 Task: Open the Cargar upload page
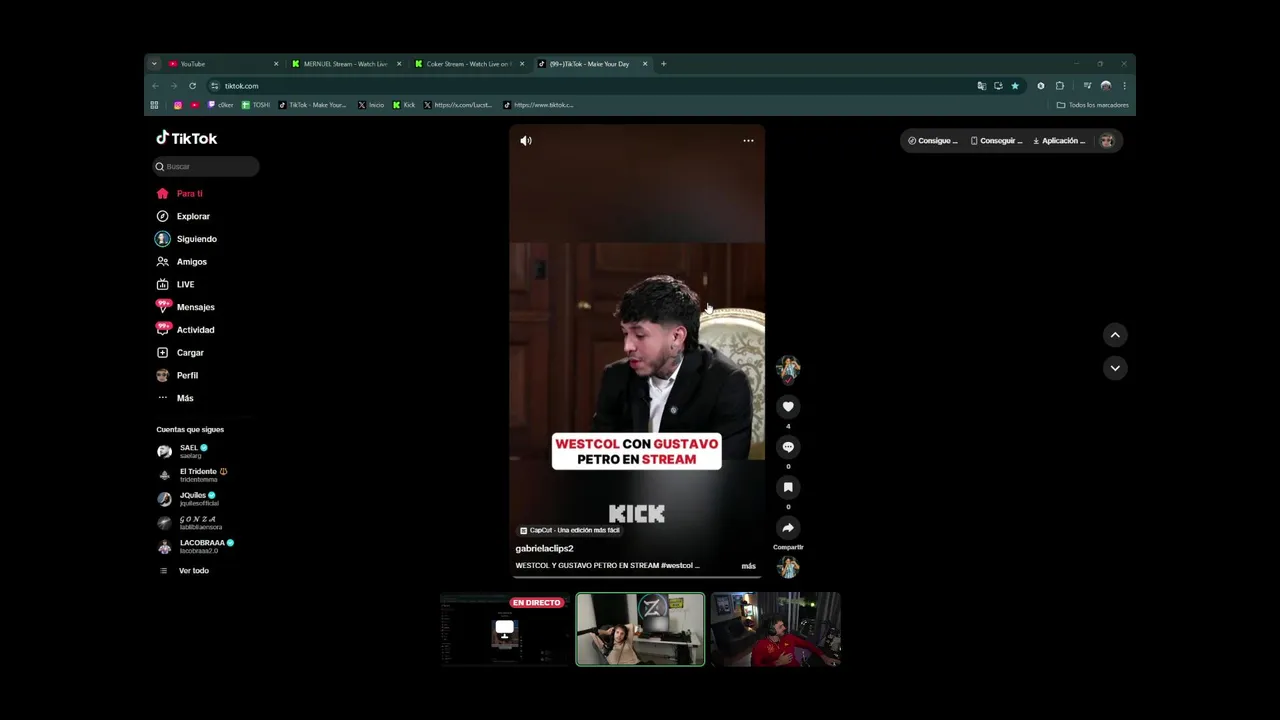(x=180, y=353)
